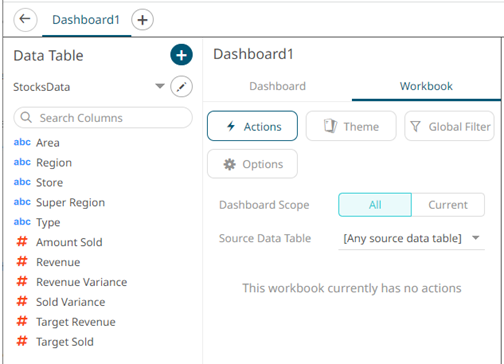Switch to the Workbook tab
Image resolution: width=504 pixels, height=364 pixels.
coord(426,86)
